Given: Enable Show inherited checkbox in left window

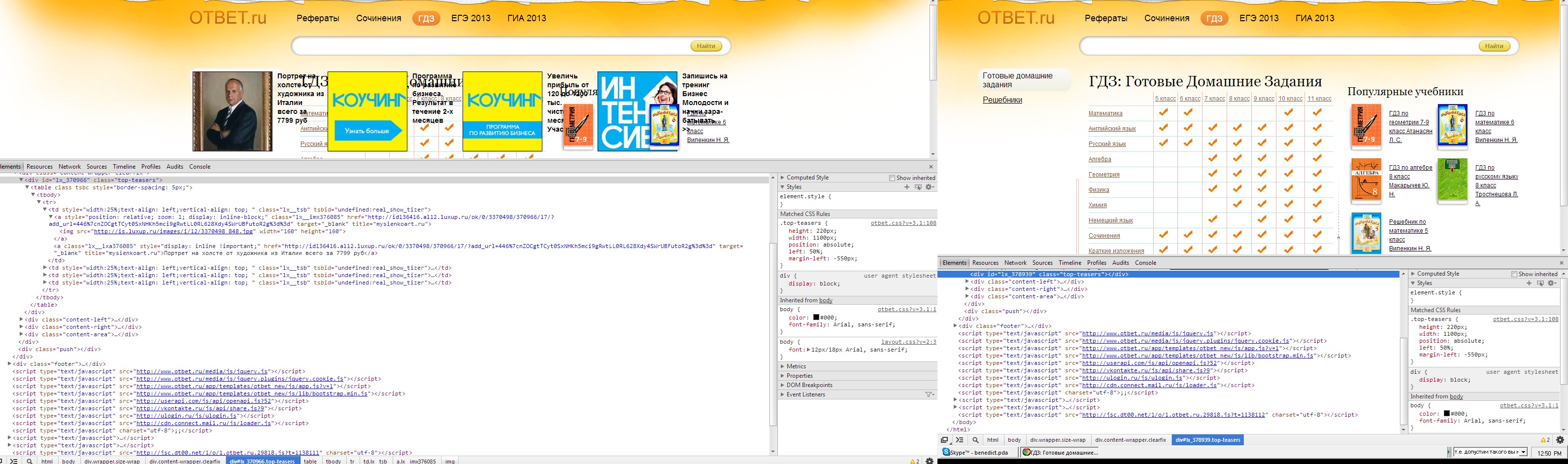Looking at the screenshot, I should pyautogui.click(x=892, y=178).
